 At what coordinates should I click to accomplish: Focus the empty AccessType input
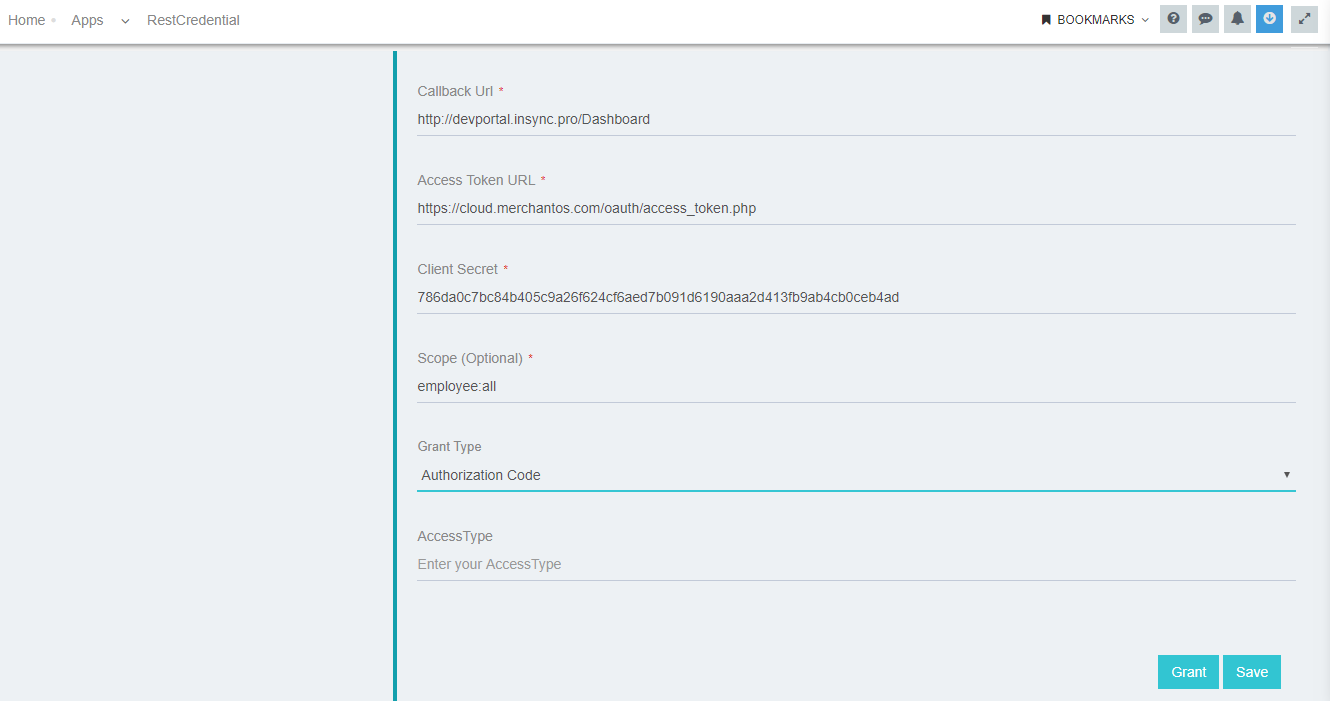(x=700, y=564)
